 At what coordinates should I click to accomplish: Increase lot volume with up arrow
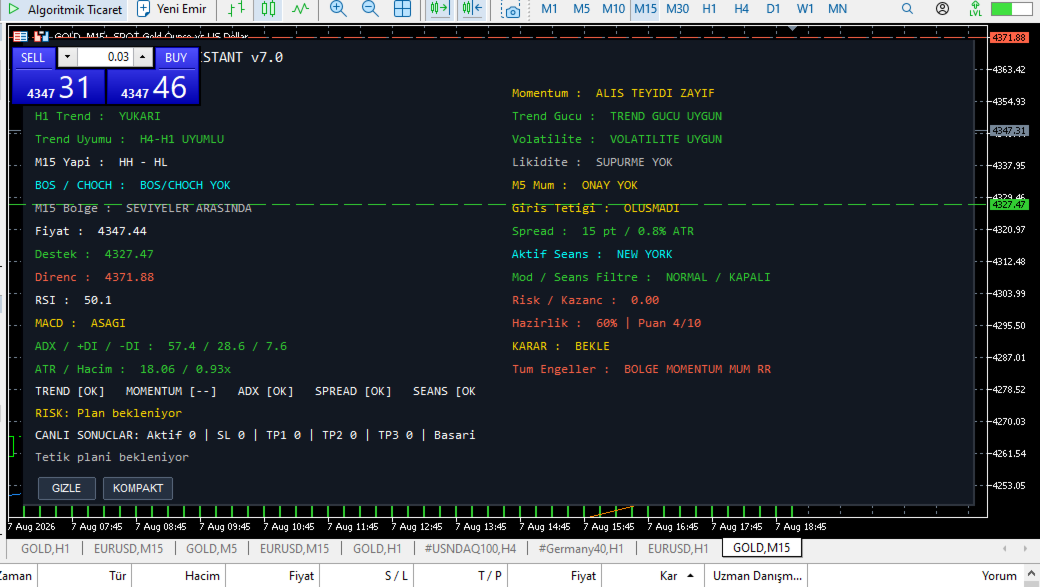[x=143, y=57]
